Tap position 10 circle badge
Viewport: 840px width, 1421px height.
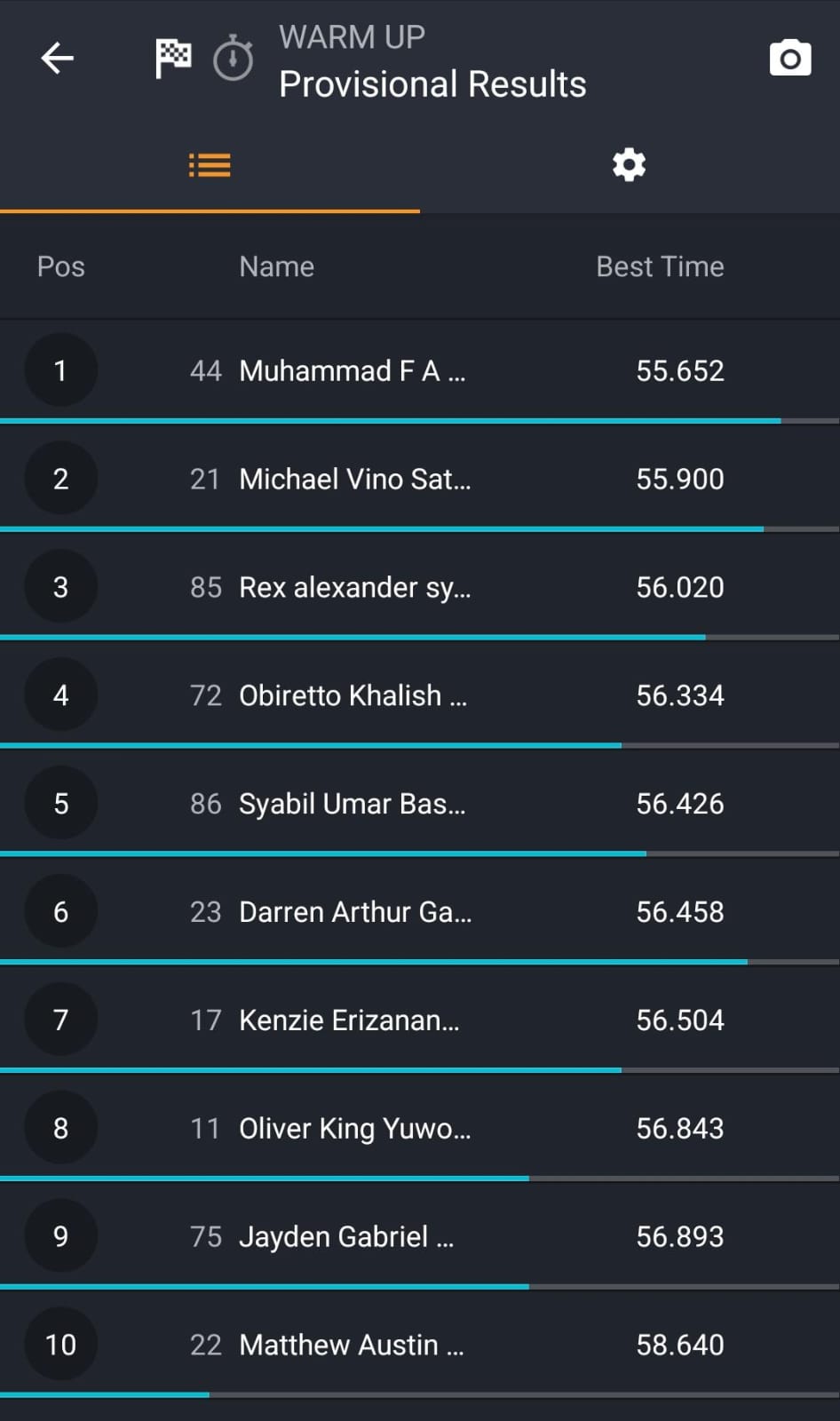coord(60,1345)
